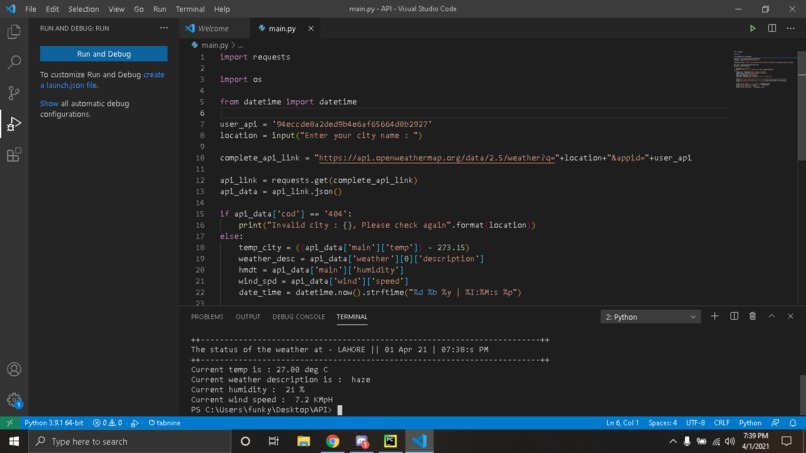The height and width of the screenshot is (453, 806).
Task: Close the terminal panel
Action: [791, 316]
